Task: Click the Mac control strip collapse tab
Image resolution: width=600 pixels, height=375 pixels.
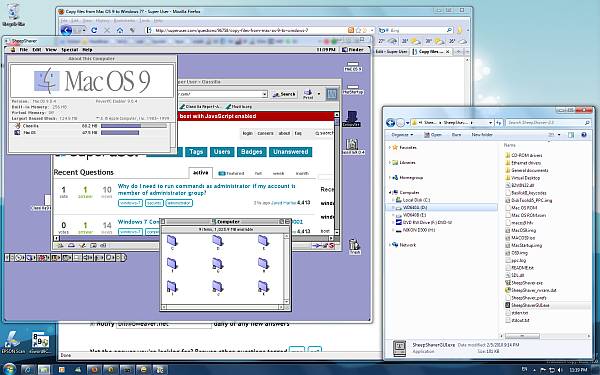Action: point(123,258)
